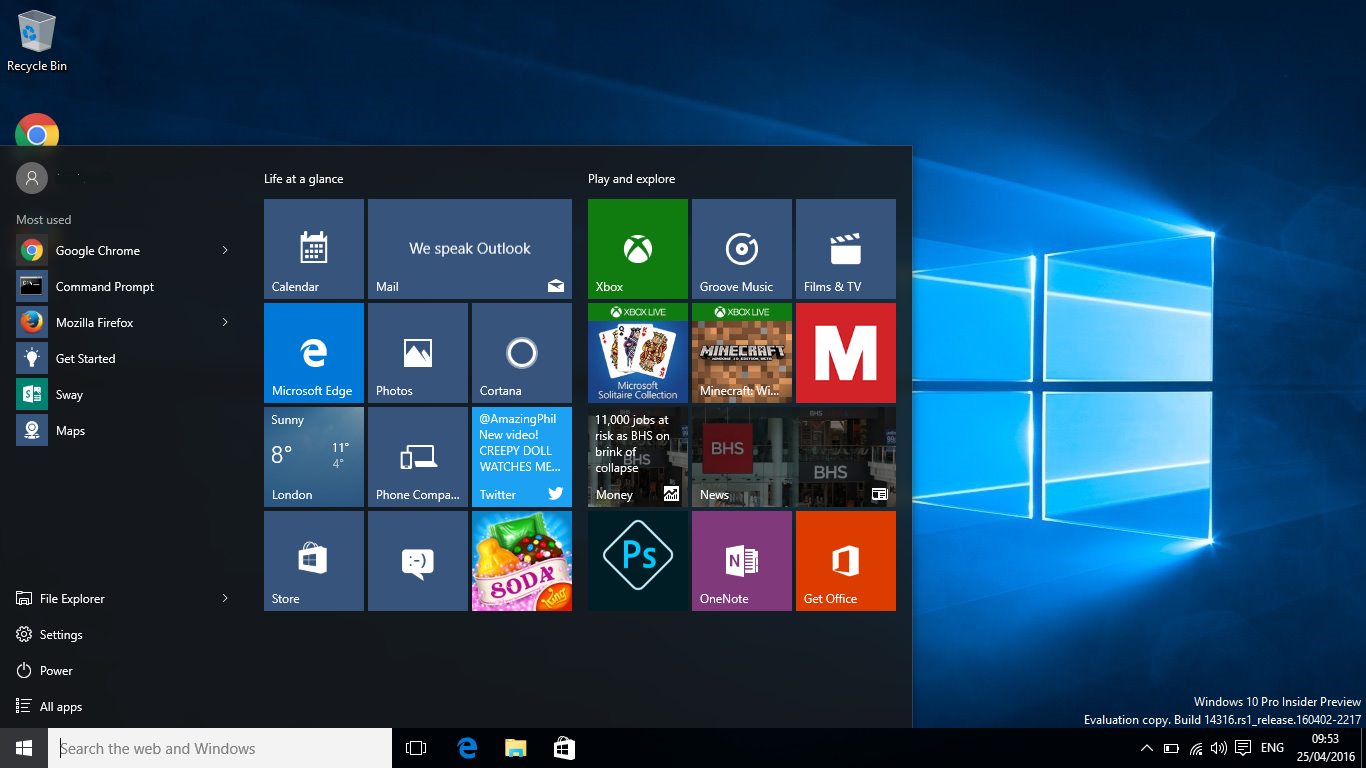Open the Photoshop Express tile

tap(637, 560)
